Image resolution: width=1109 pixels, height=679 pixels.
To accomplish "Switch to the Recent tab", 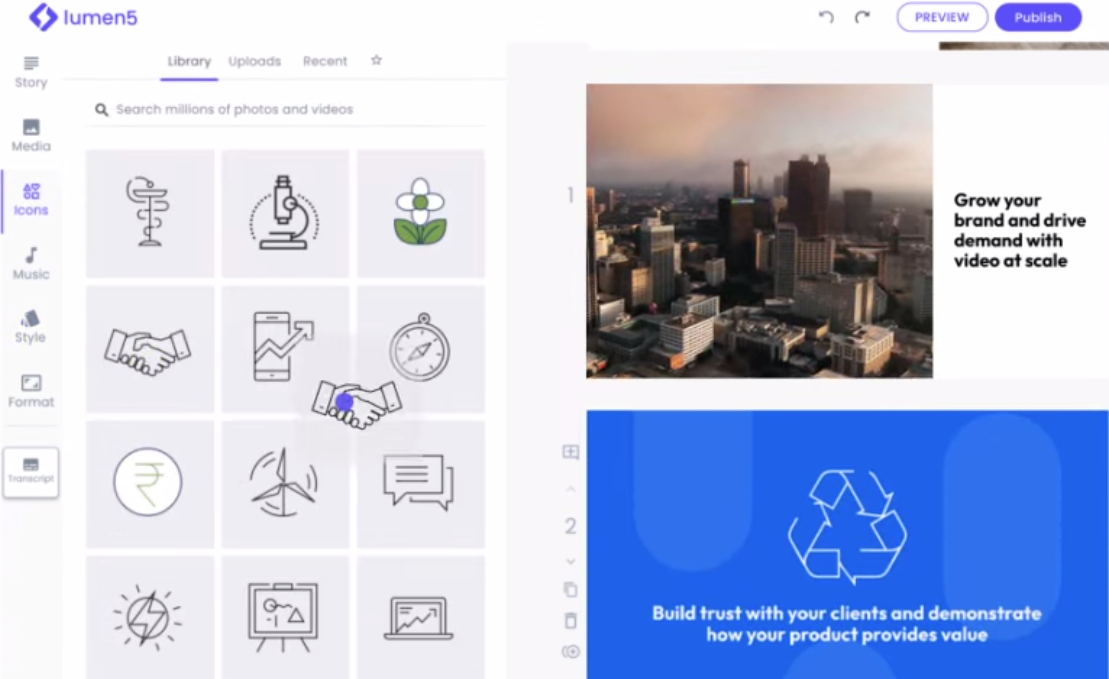I will (x=325, y=61).
